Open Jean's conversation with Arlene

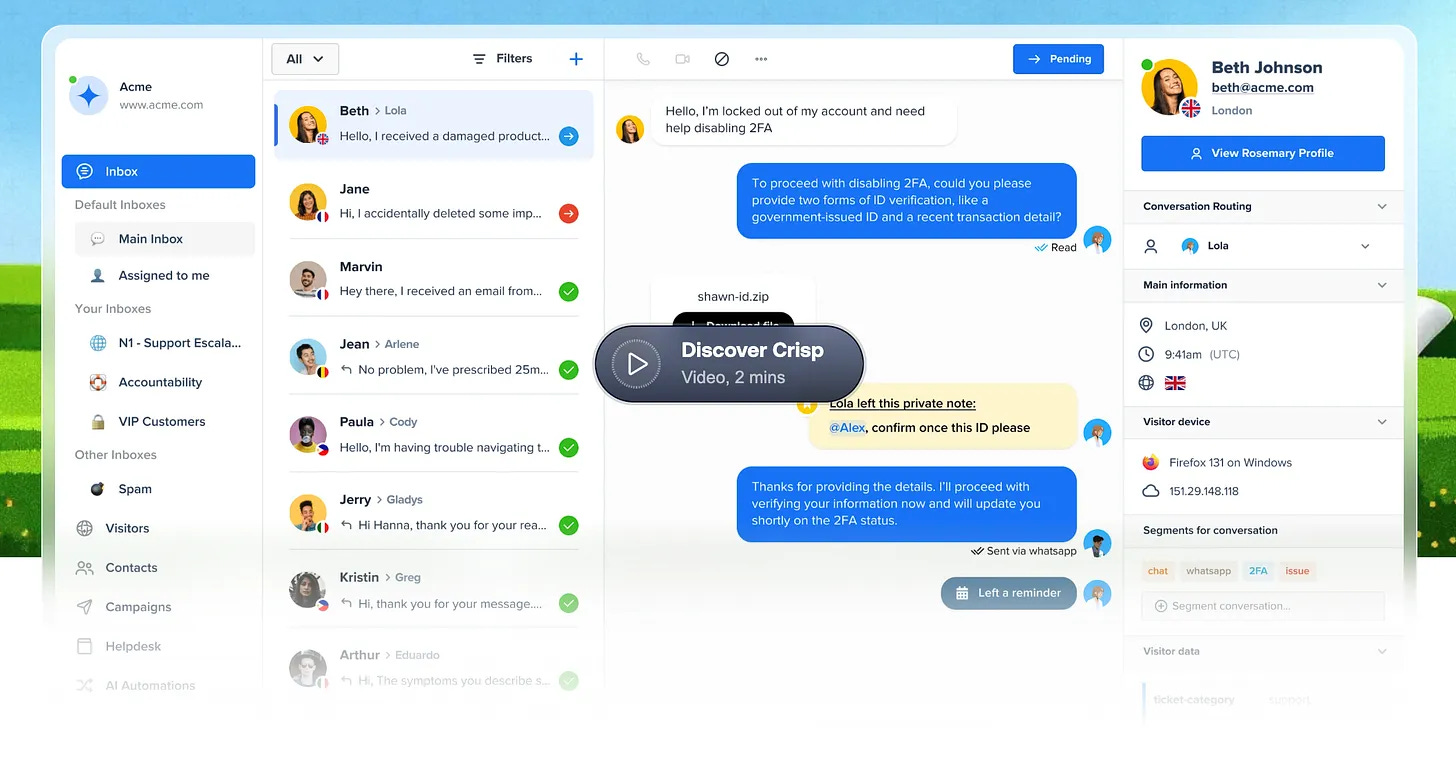[434, 357]
